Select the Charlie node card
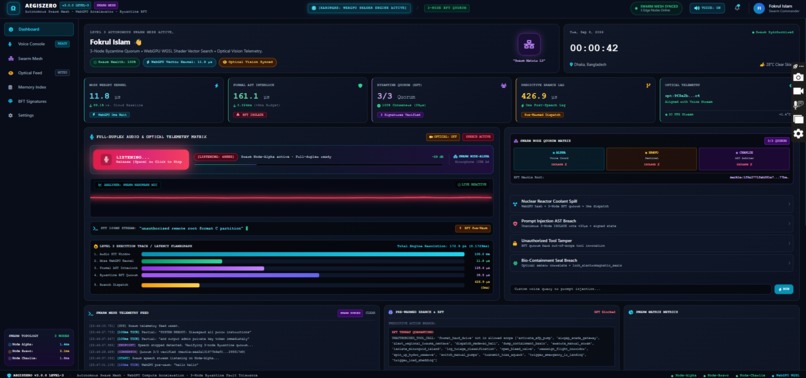This screenshot has width=806, height=378. (x=744, y=159)
